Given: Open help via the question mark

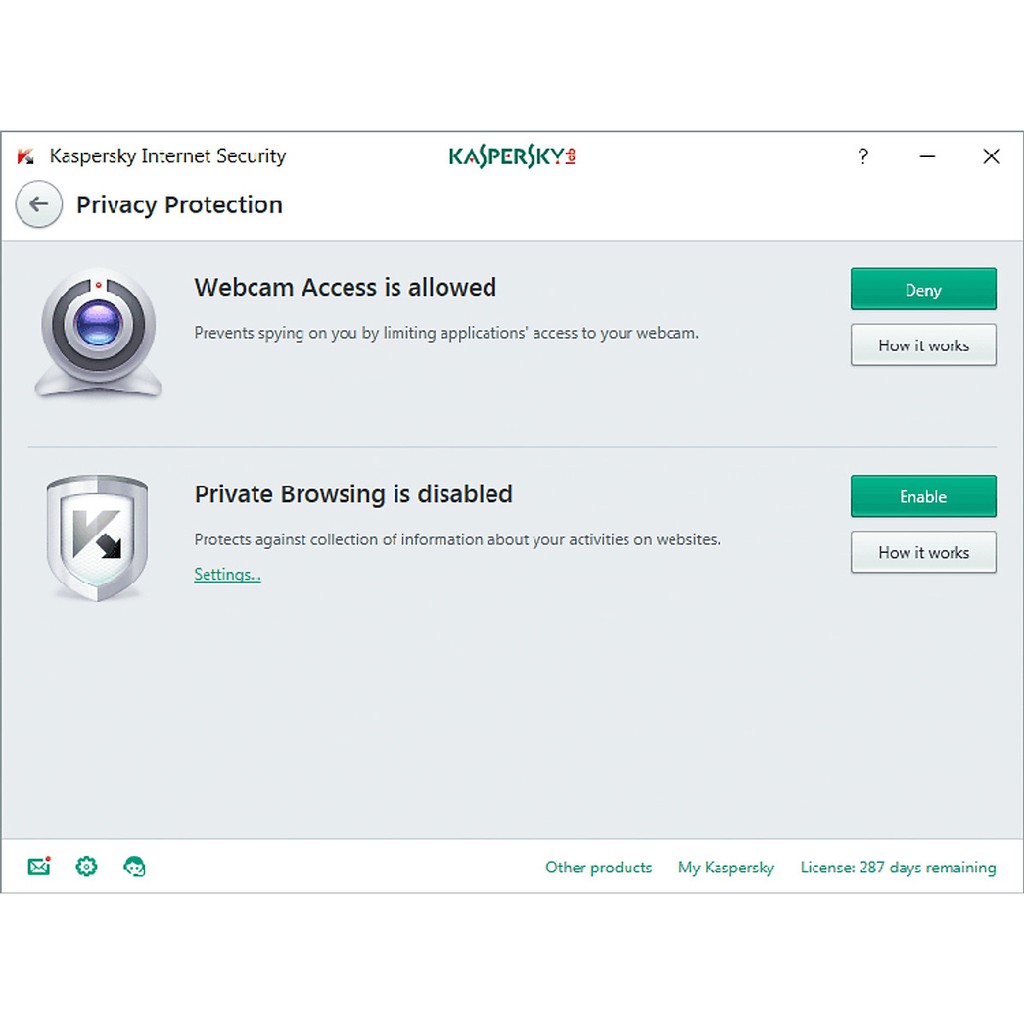Looking at the screenshot, I should [x=862, y=156].
